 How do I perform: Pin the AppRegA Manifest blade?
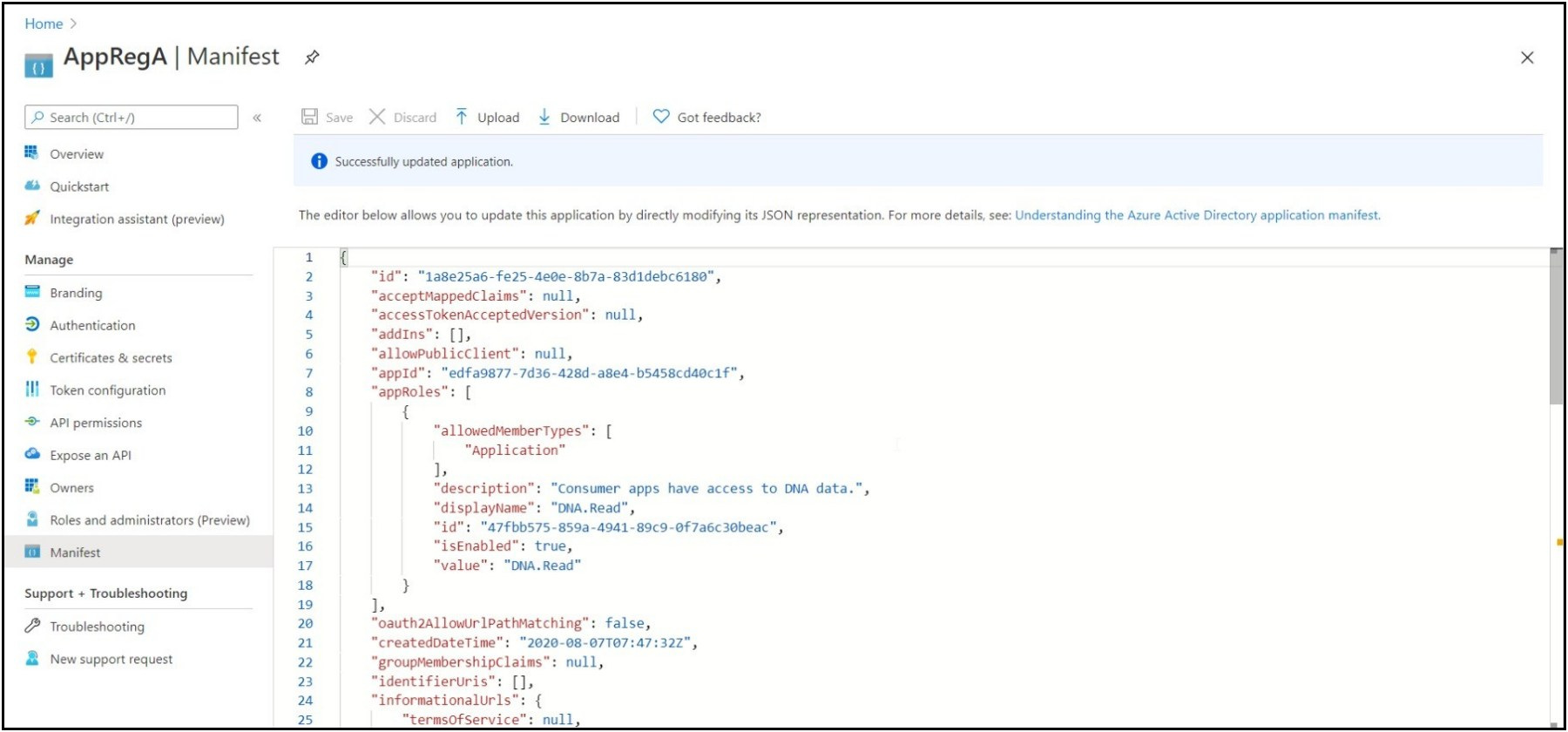point(312,58)
